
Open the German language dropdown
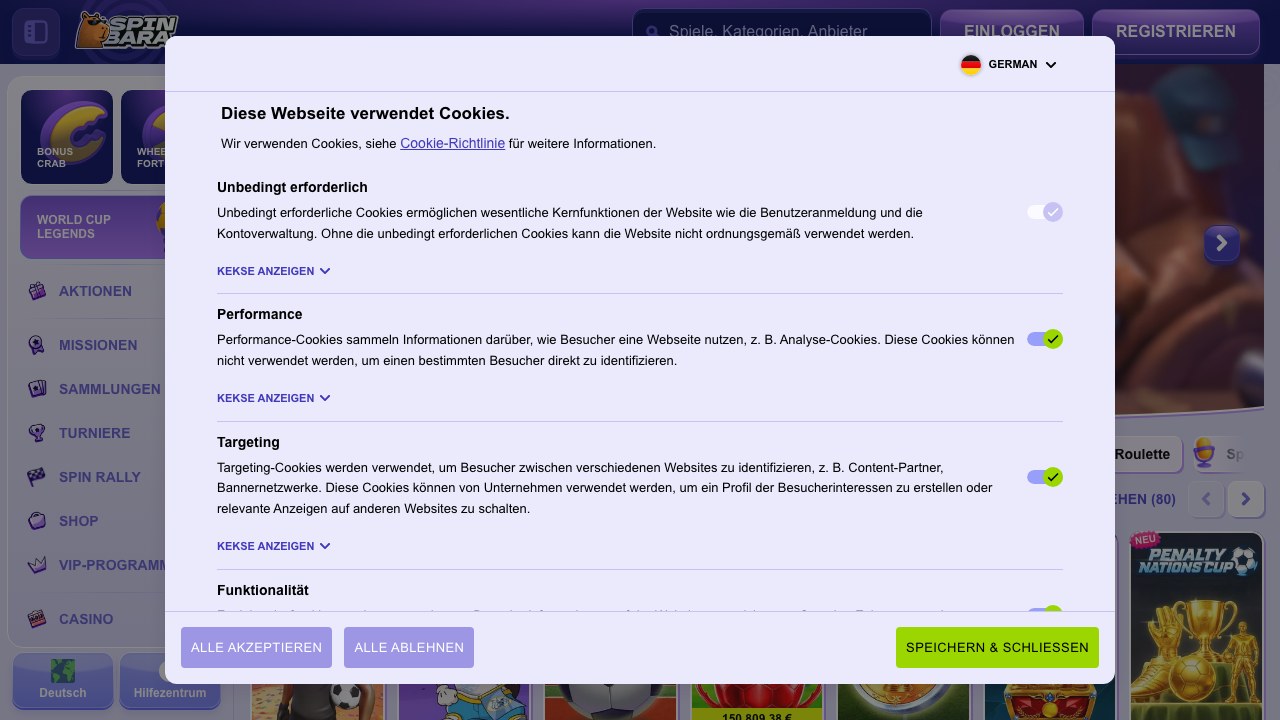(x=1009, y=65)
